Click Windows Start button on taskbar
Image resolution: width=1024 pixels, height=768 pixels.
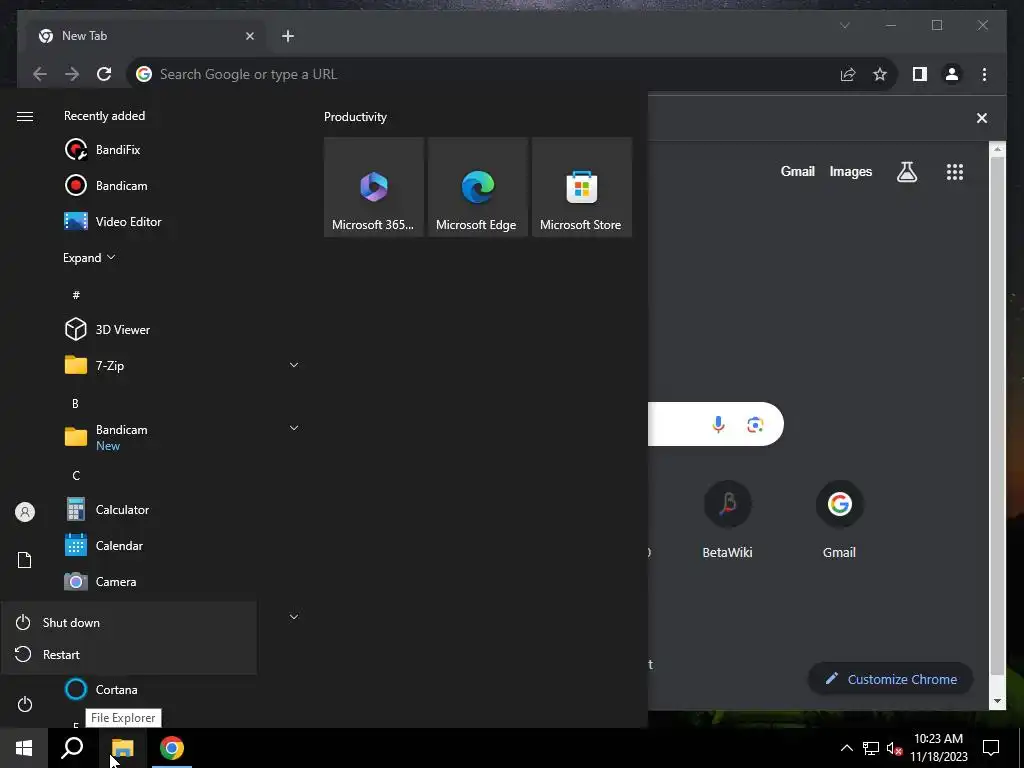pyautogui.click(x=24, y=748)
